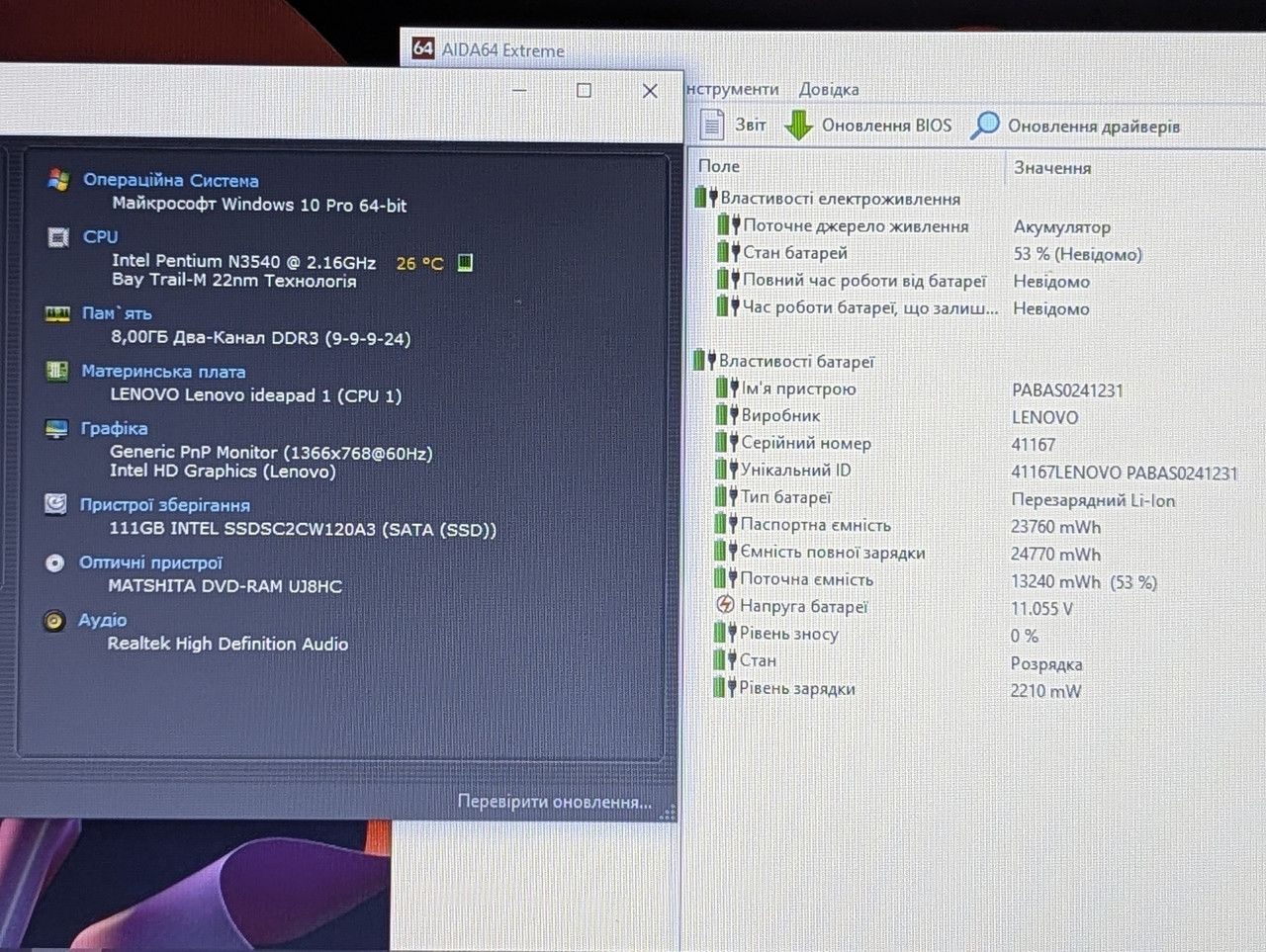Click the Intel Pentium N3540 @ 2.16GHz text

click(243, 261)
